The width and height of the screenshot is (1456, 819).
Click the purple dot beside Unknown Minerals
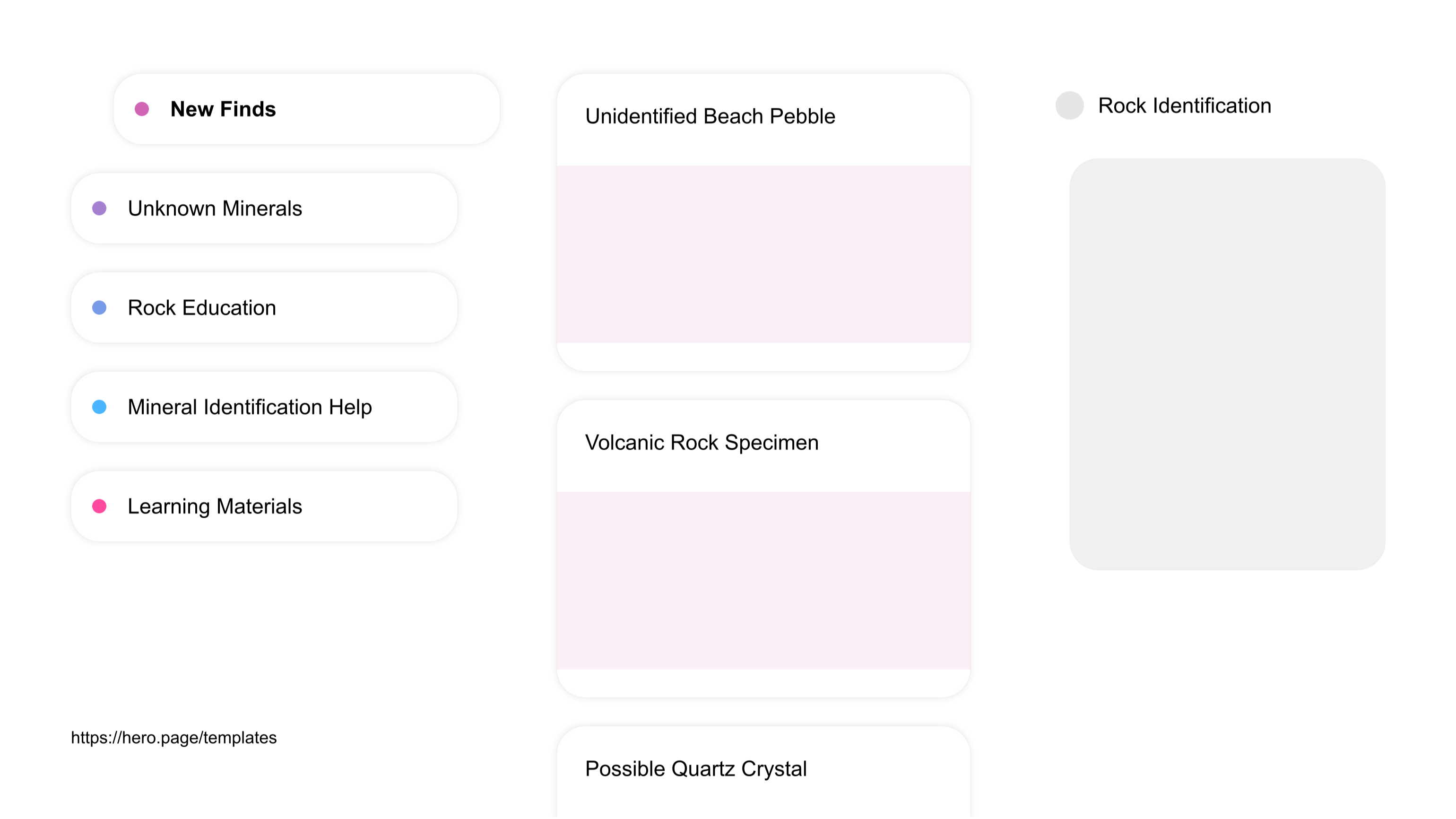tap(100, 209)
